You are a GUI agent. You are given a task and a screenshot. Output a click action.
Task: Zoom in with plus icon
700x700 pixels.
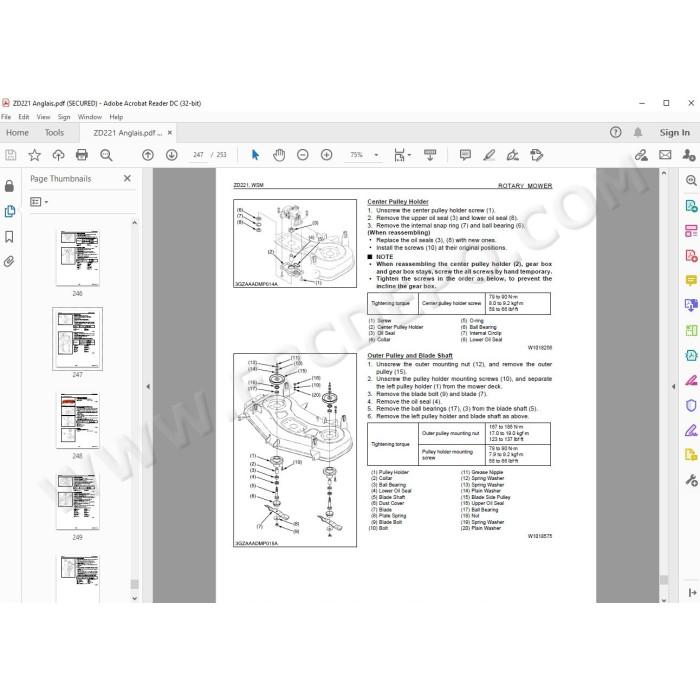click(x=326, y=155)
